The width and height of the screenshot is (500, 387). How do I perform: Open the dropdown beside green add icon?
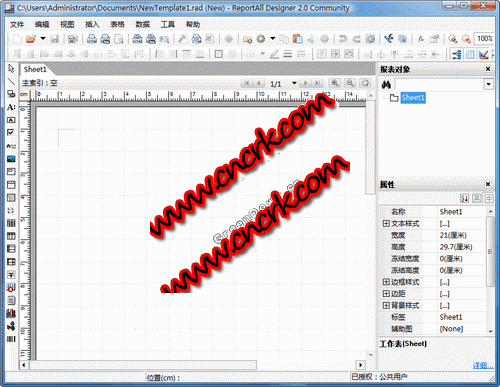pyautogui.click(x=273, y=39)
